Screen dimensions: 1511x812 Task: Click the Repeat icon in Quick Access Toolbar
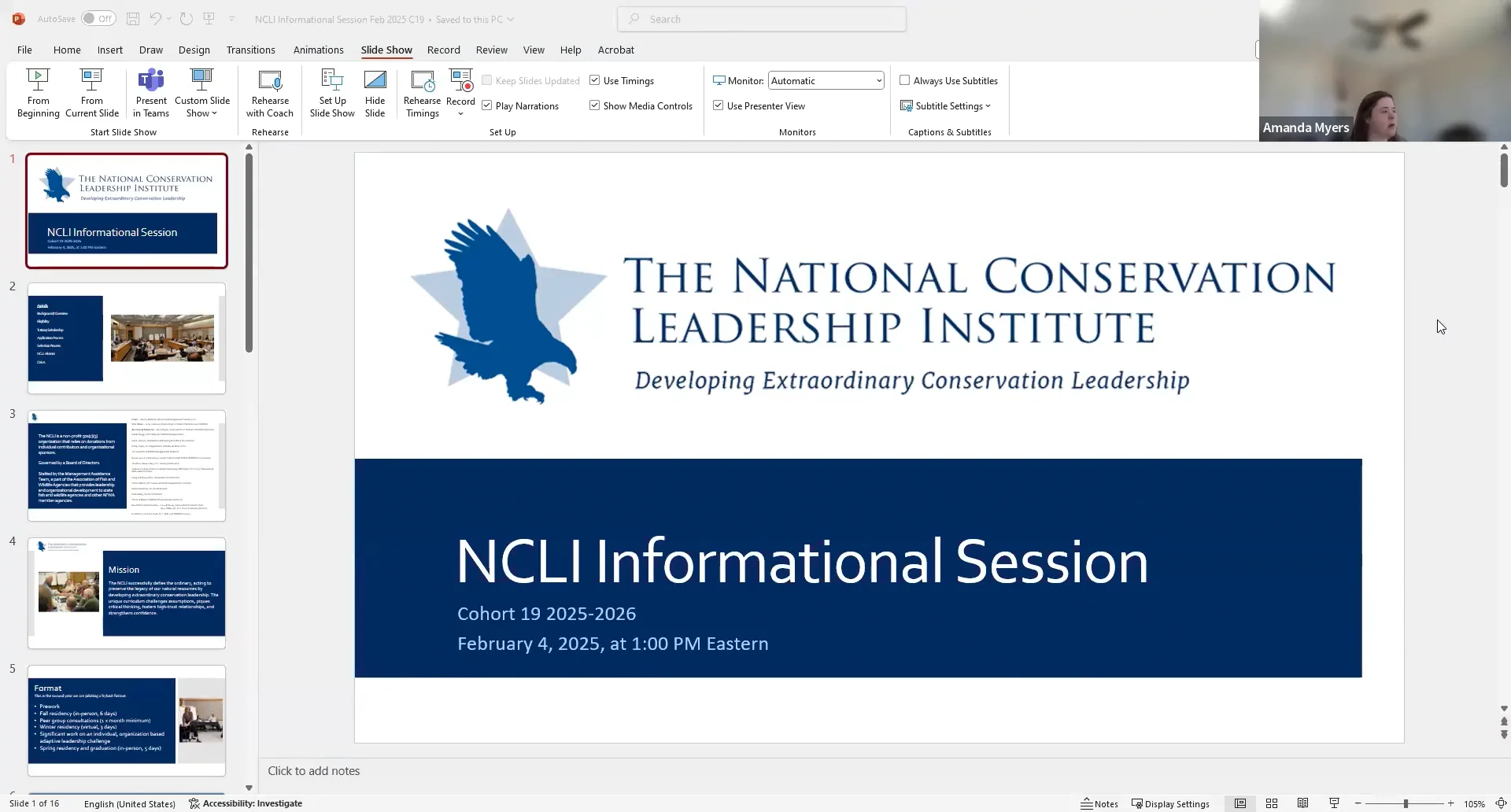click(187, 19)
